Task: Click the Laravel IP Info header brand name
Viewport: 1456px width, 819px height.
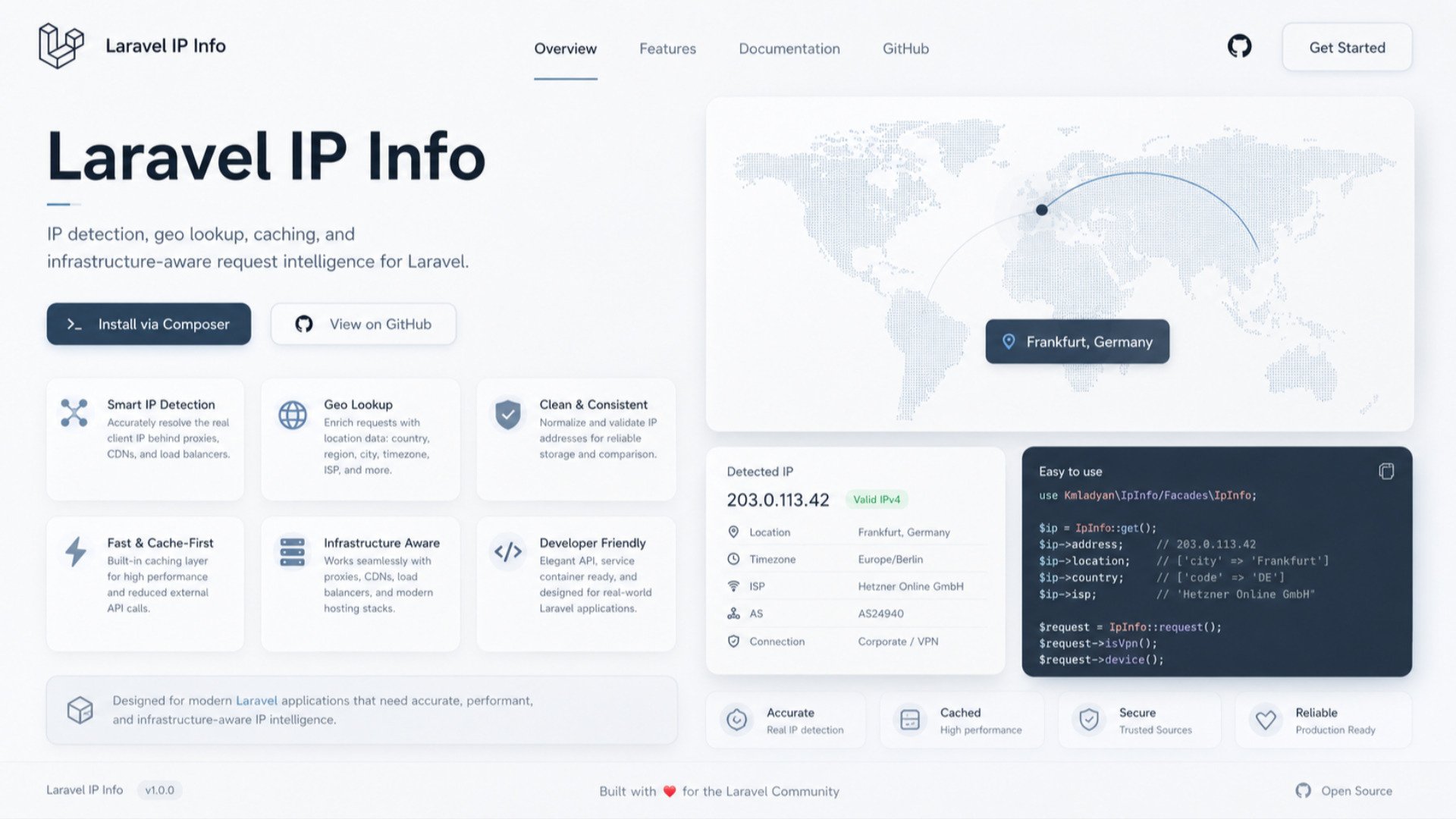Action: click(165, 46)
